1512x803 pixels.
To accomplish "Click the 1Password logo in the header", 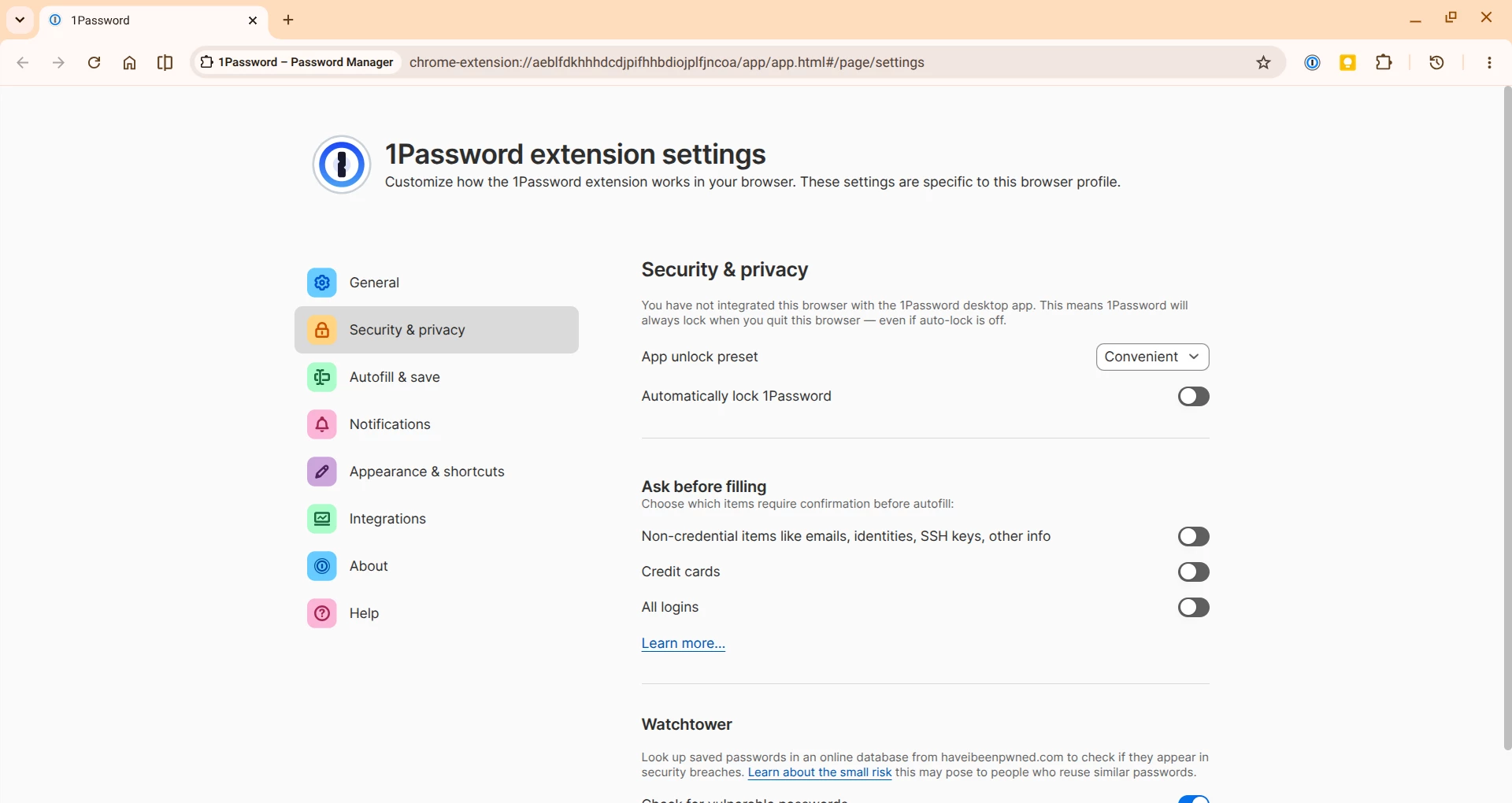I will (342, 165).
